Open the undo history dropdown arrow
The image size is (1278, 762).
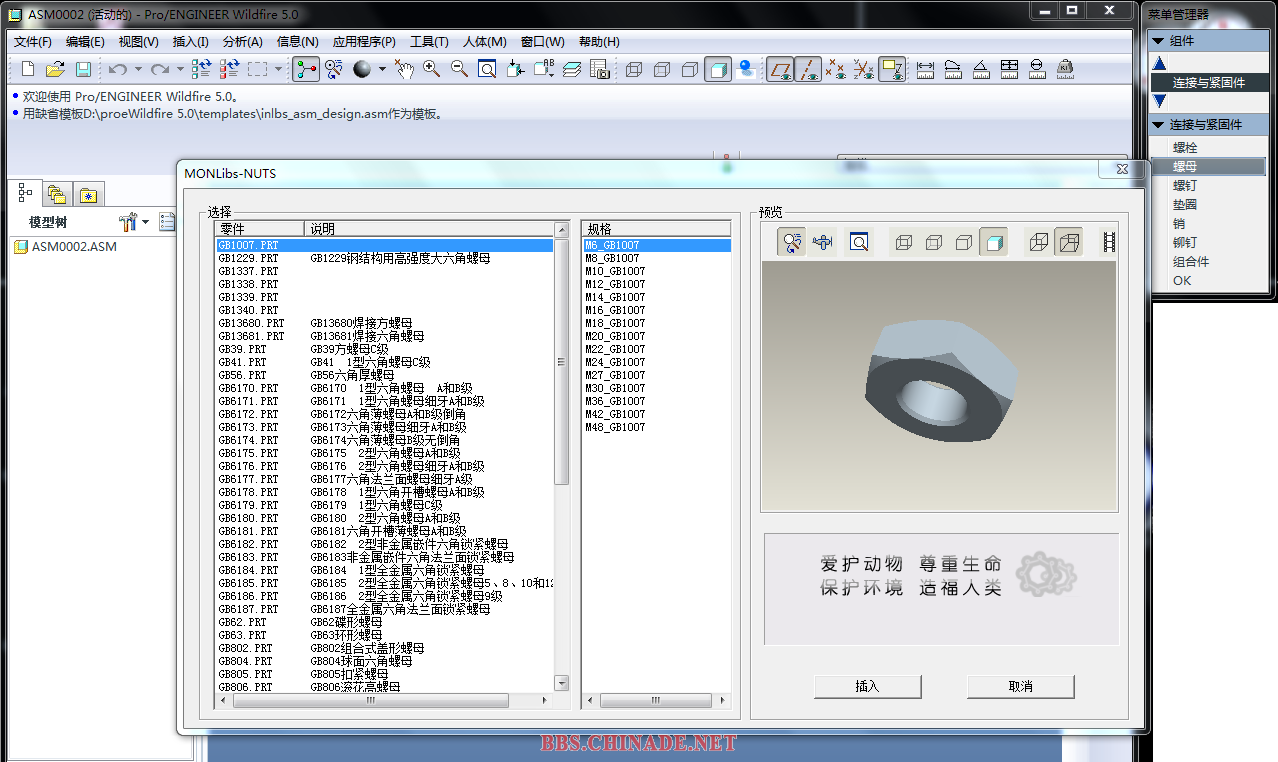coord(138,69)
